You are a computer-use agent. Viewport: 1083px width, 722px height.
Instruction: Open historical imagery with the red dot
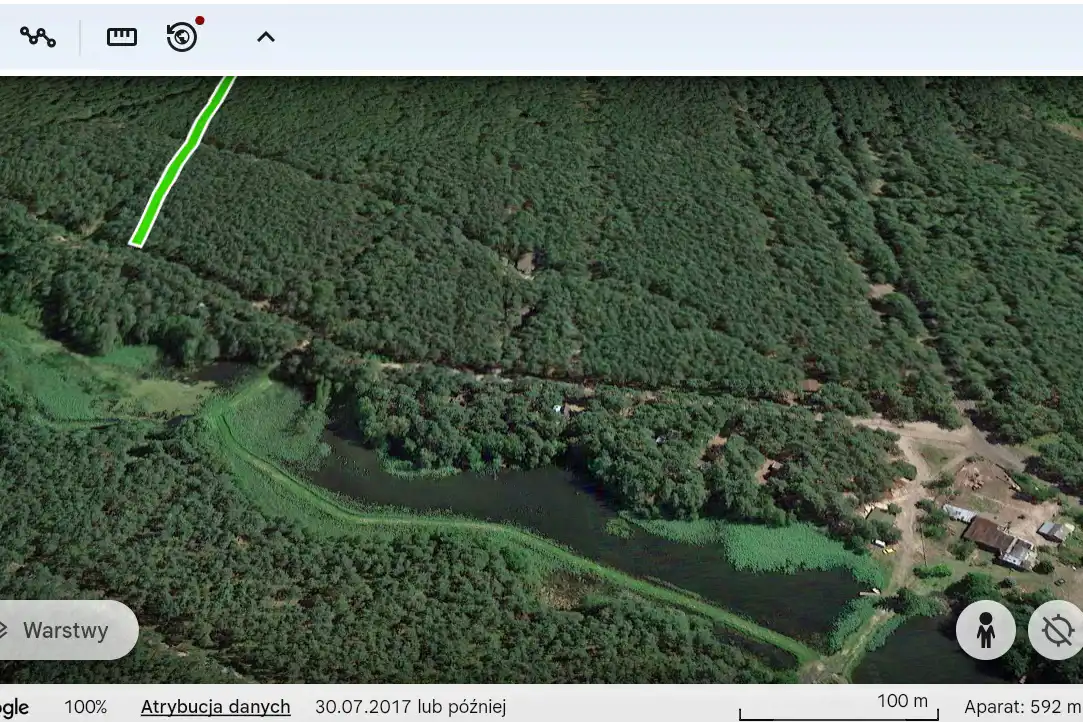[182, 37]
